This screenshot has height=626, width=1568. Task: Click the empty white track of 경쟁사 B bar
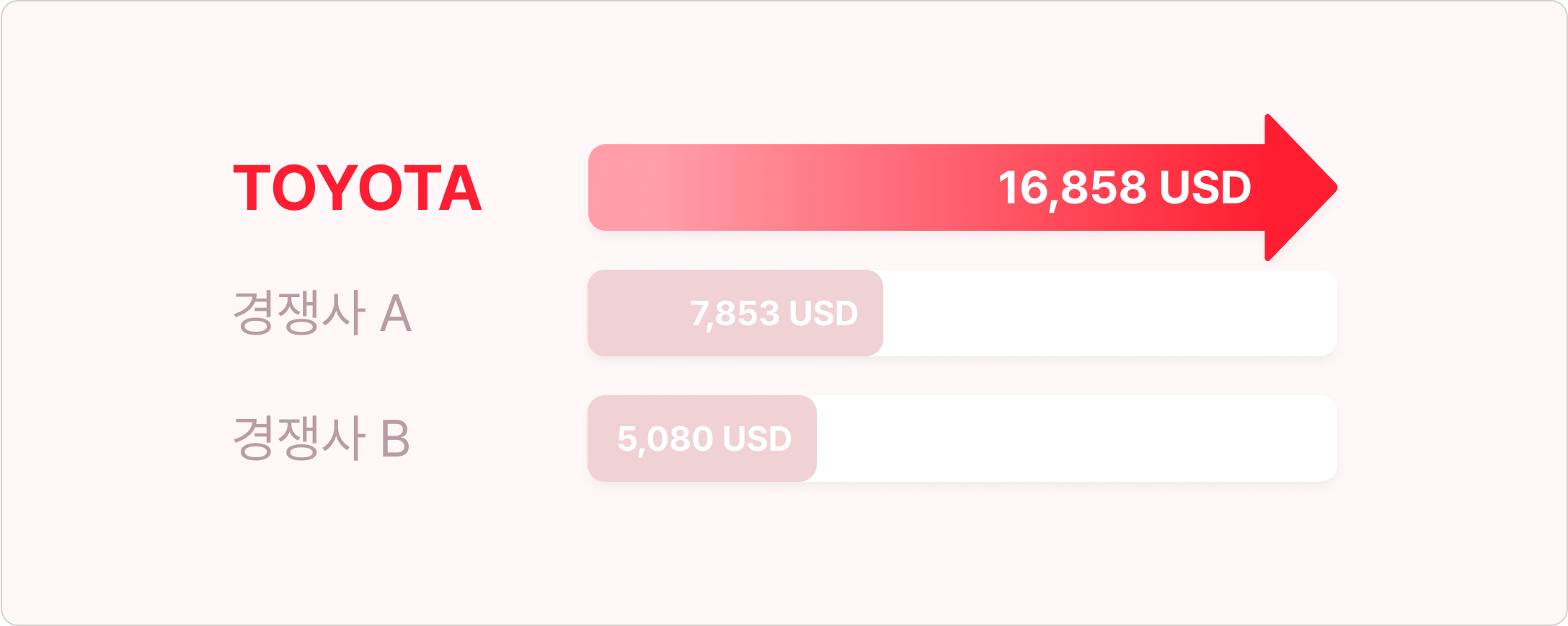[x=1076, y=438]
